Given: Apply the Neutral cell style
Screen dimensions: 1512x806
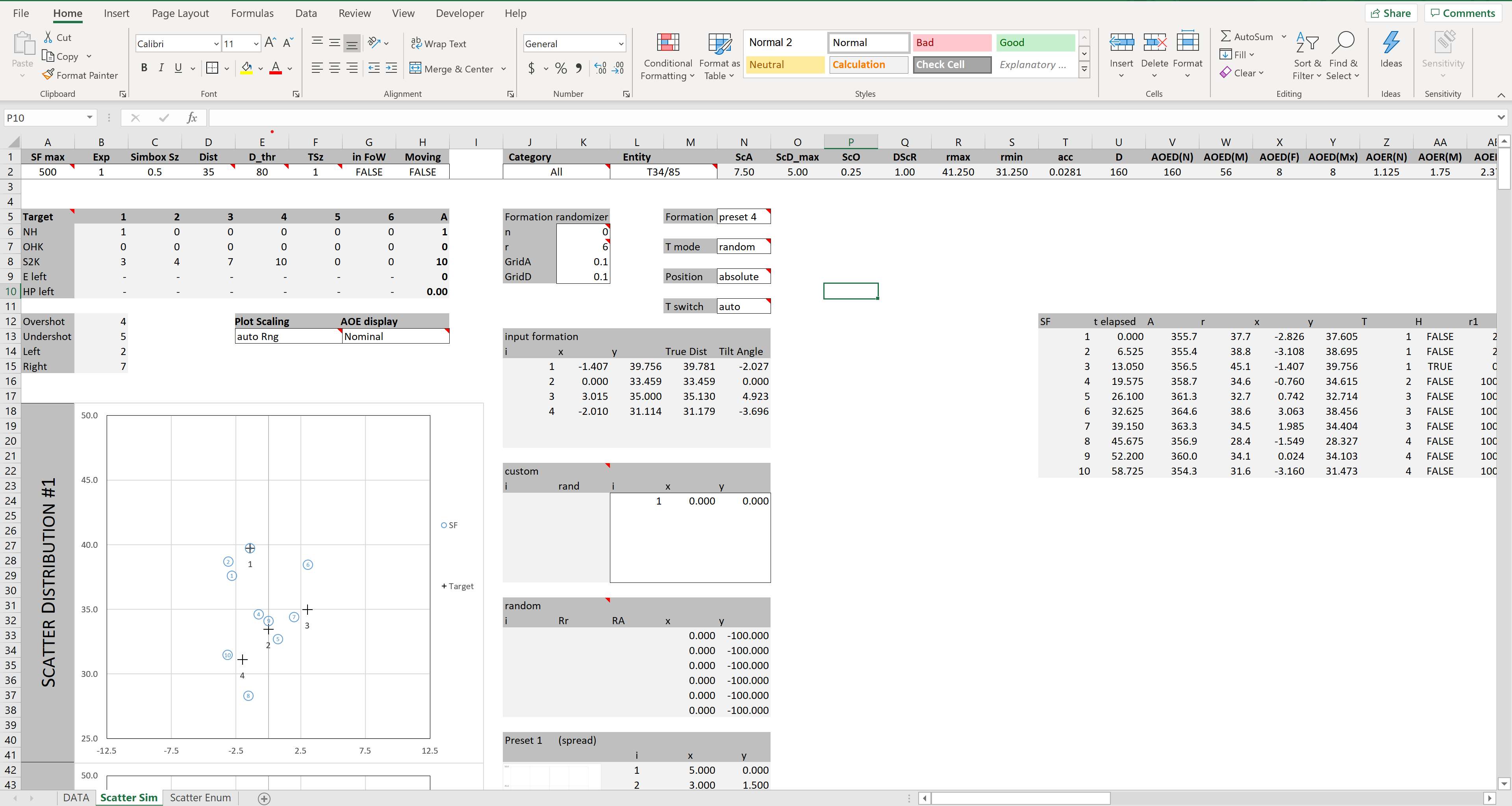Looking at the screenshot, I should click(x=786, y=65).
